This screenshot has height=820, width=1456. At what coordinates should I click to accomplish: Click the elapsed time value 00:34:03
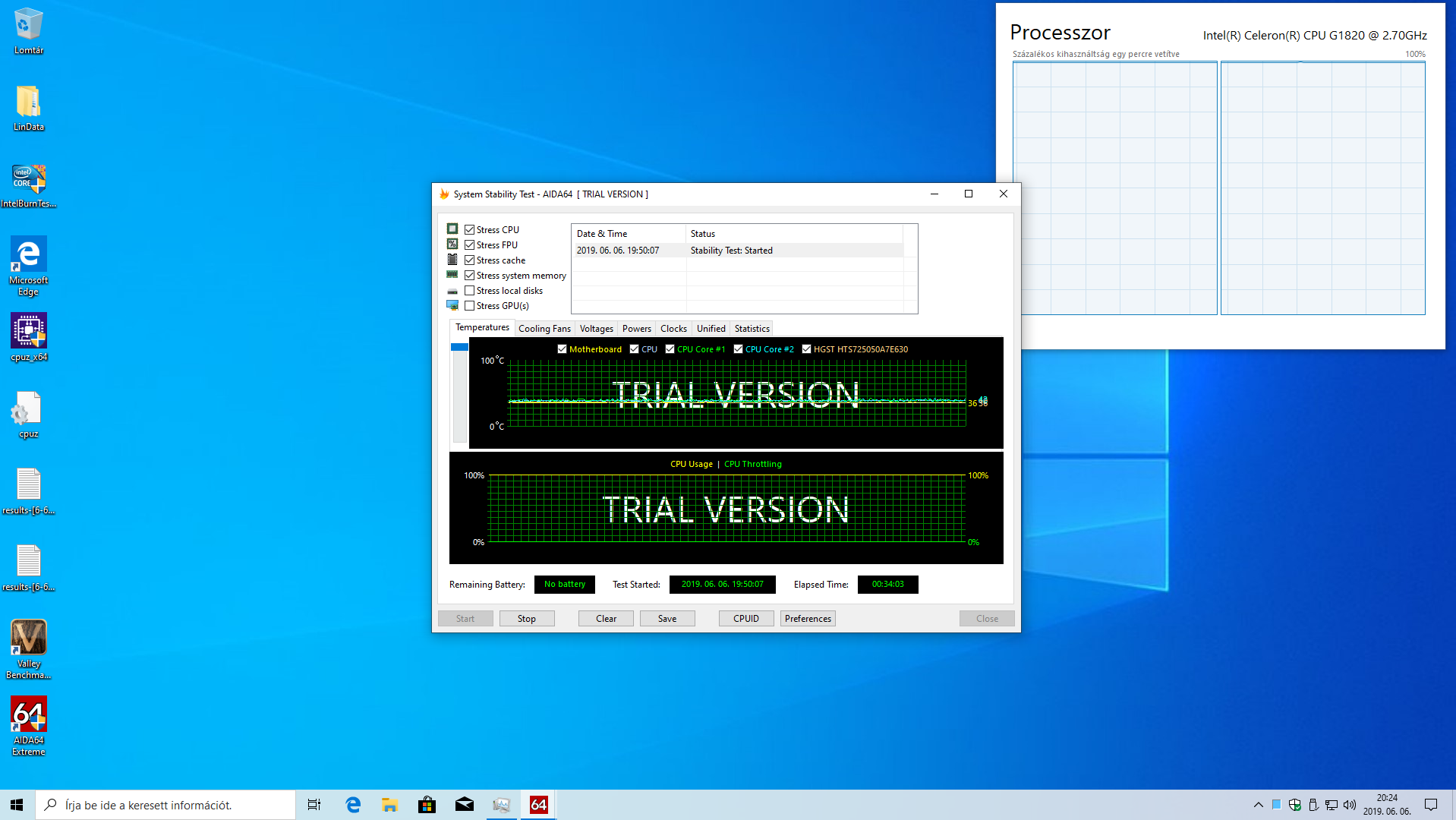(888, 585)
